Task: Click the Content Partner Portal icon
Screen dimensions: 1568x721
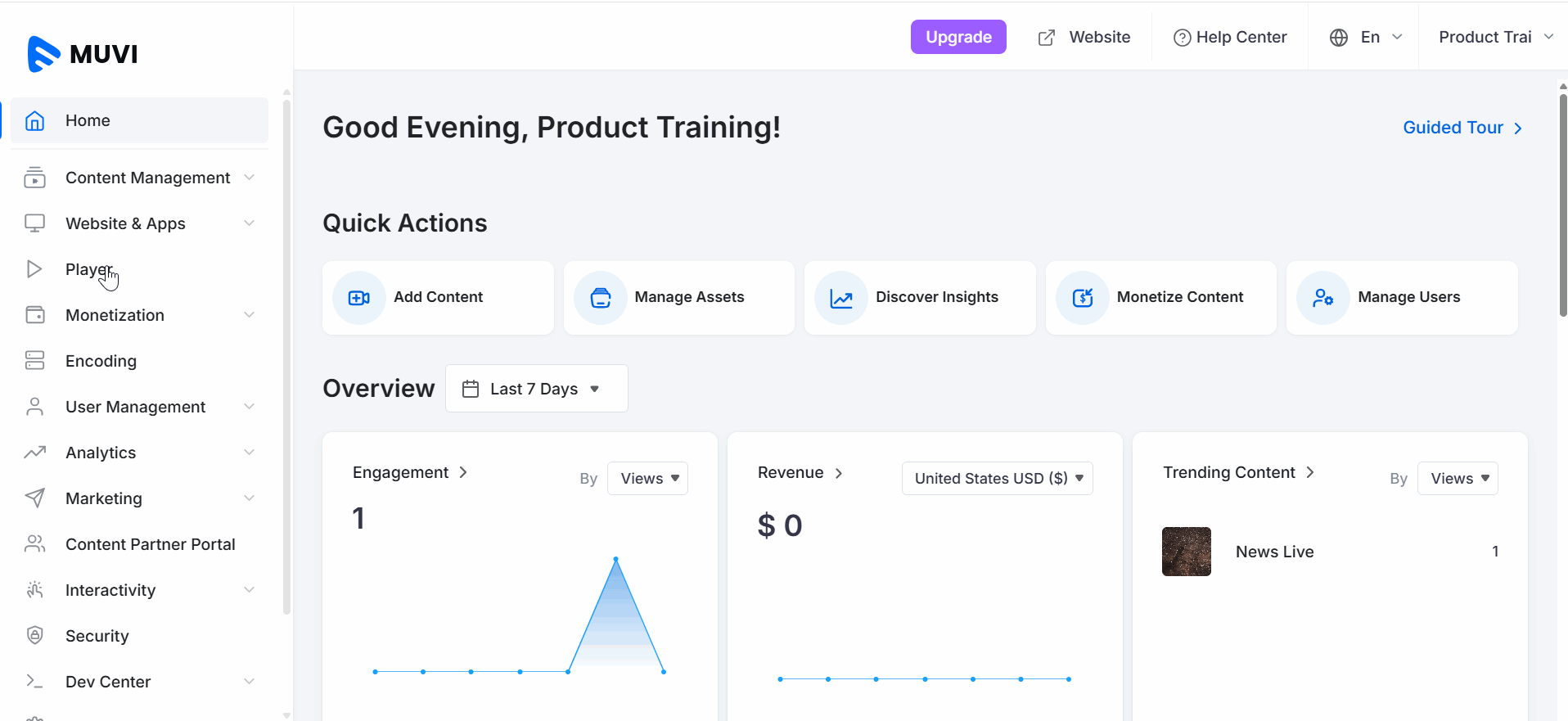Action: tap(34, 544)
